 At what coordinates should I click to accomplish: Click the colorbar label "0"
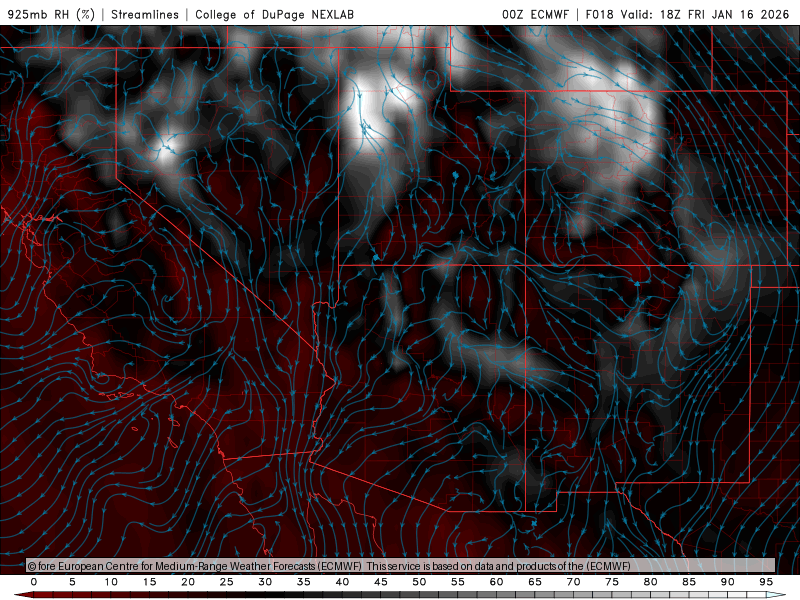(34, 582)
